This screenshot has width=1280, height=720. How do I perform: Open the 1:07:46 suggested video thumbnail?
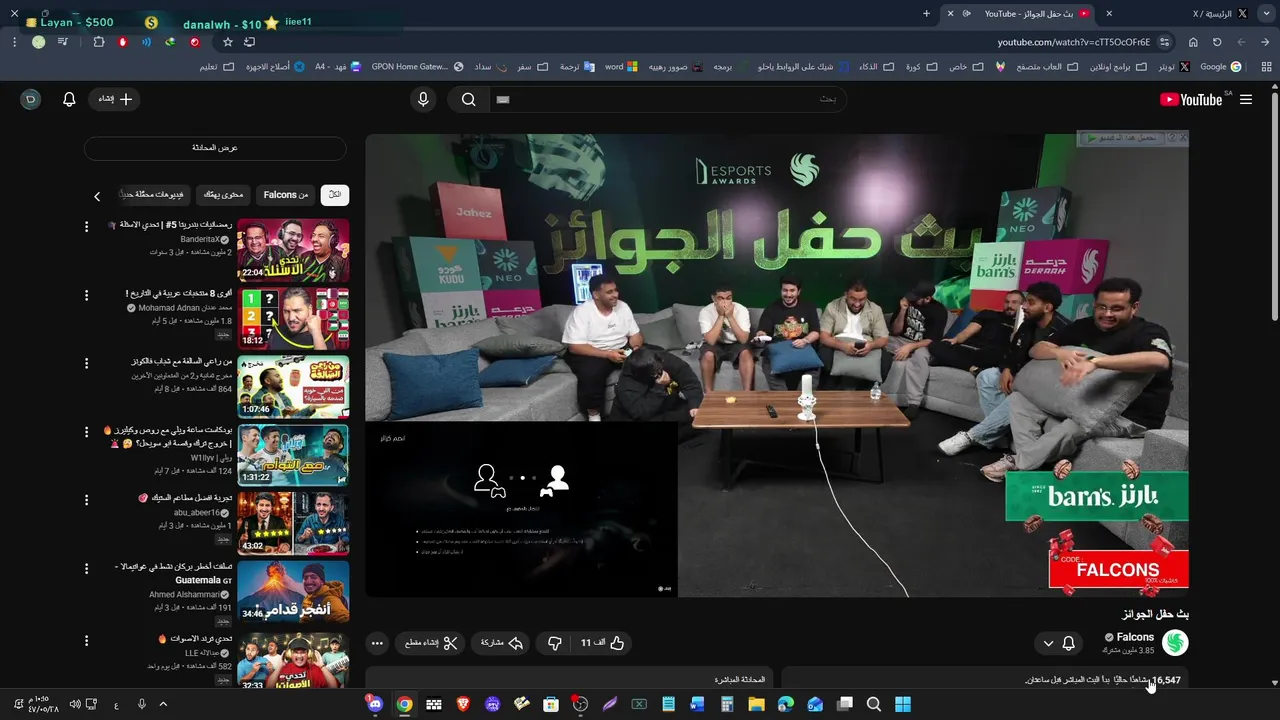293,386
